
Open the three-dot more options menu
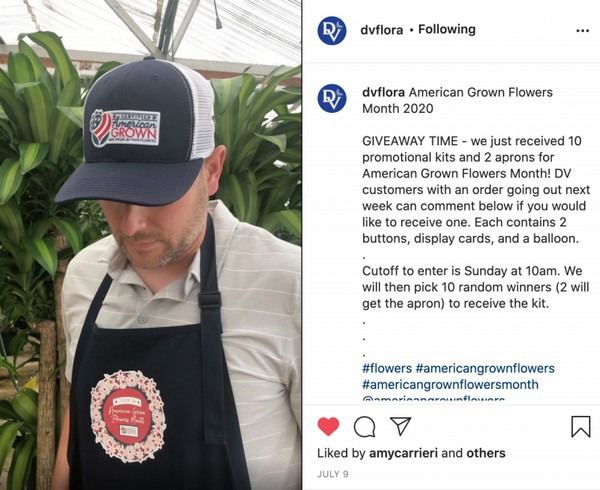(x=582, y=31)
